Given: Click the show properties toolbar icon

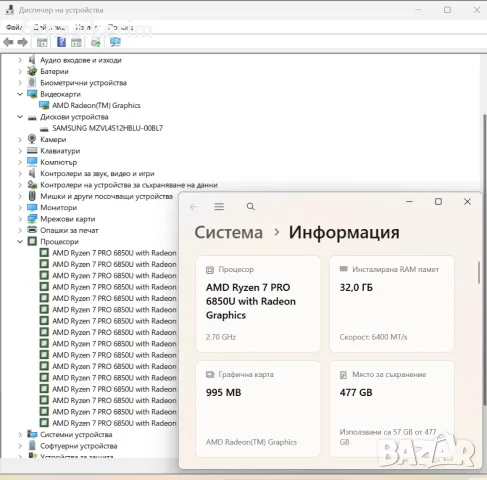Looking at the screenshot, I should pos(42,42).
